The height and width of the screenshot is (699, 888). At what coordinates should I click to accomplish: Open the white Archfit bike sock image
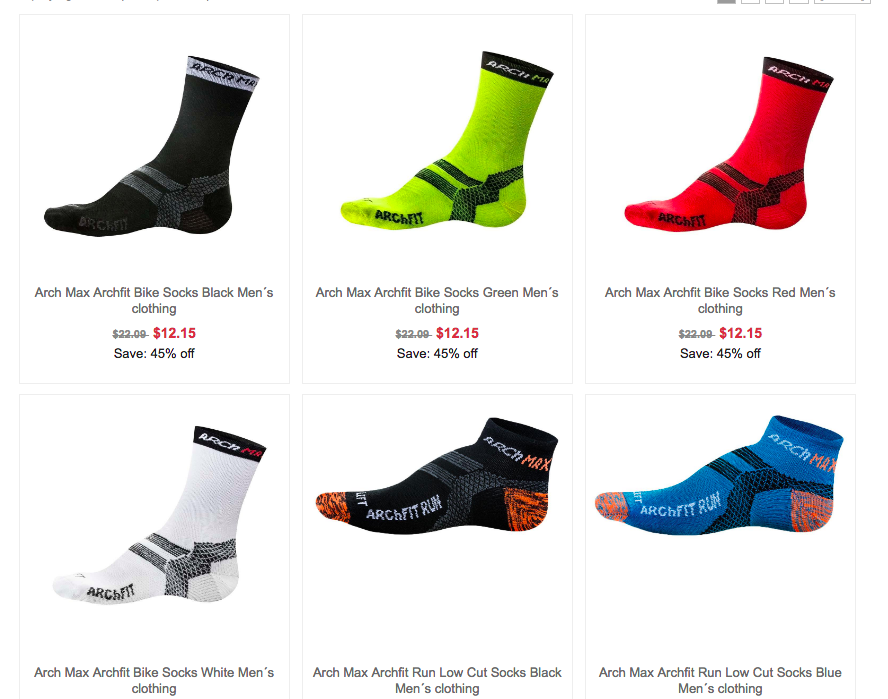159,514
